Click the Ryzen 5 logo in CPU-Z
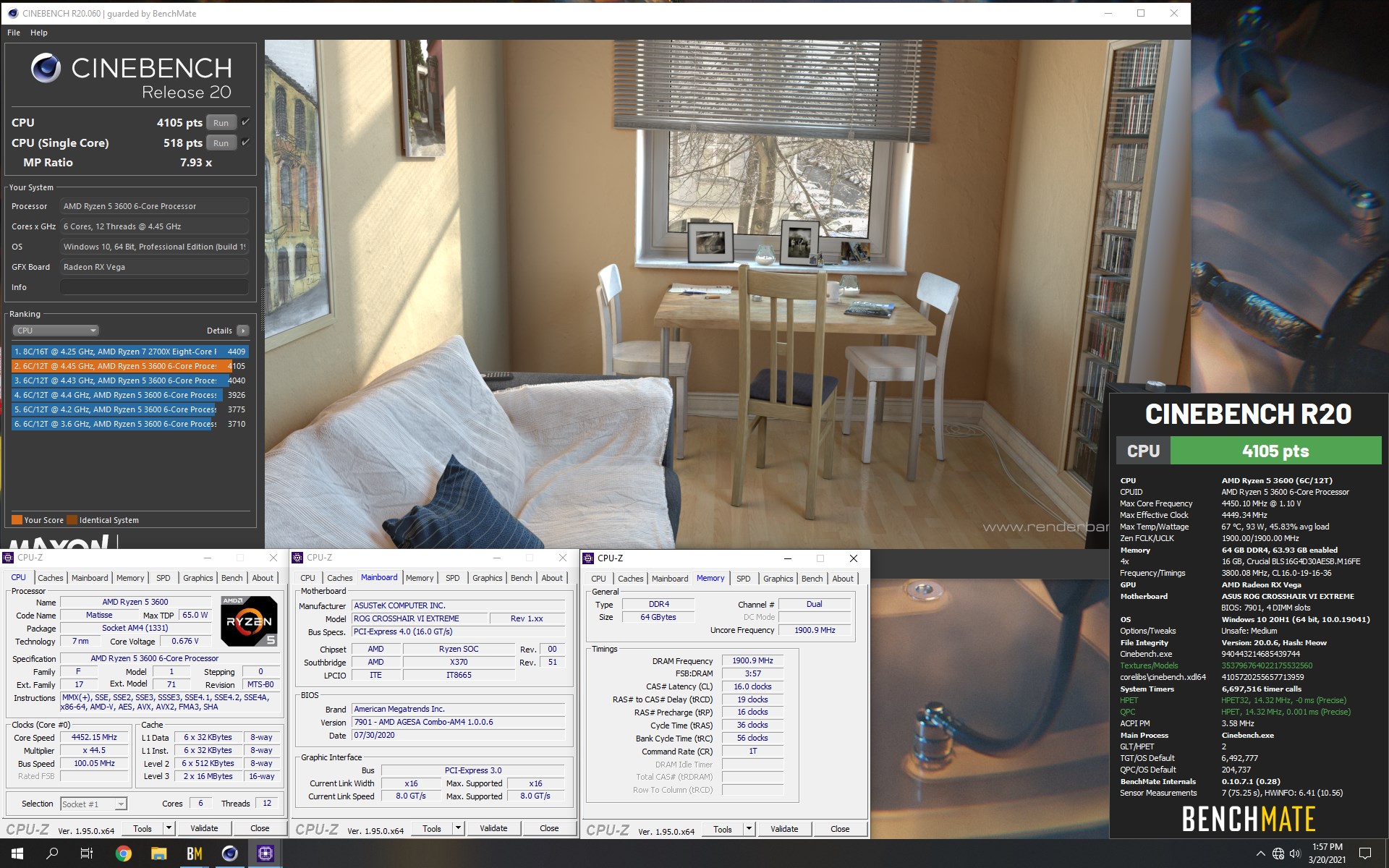Image resolution: width=1389 pixels, height=868 pixels. 249,621
